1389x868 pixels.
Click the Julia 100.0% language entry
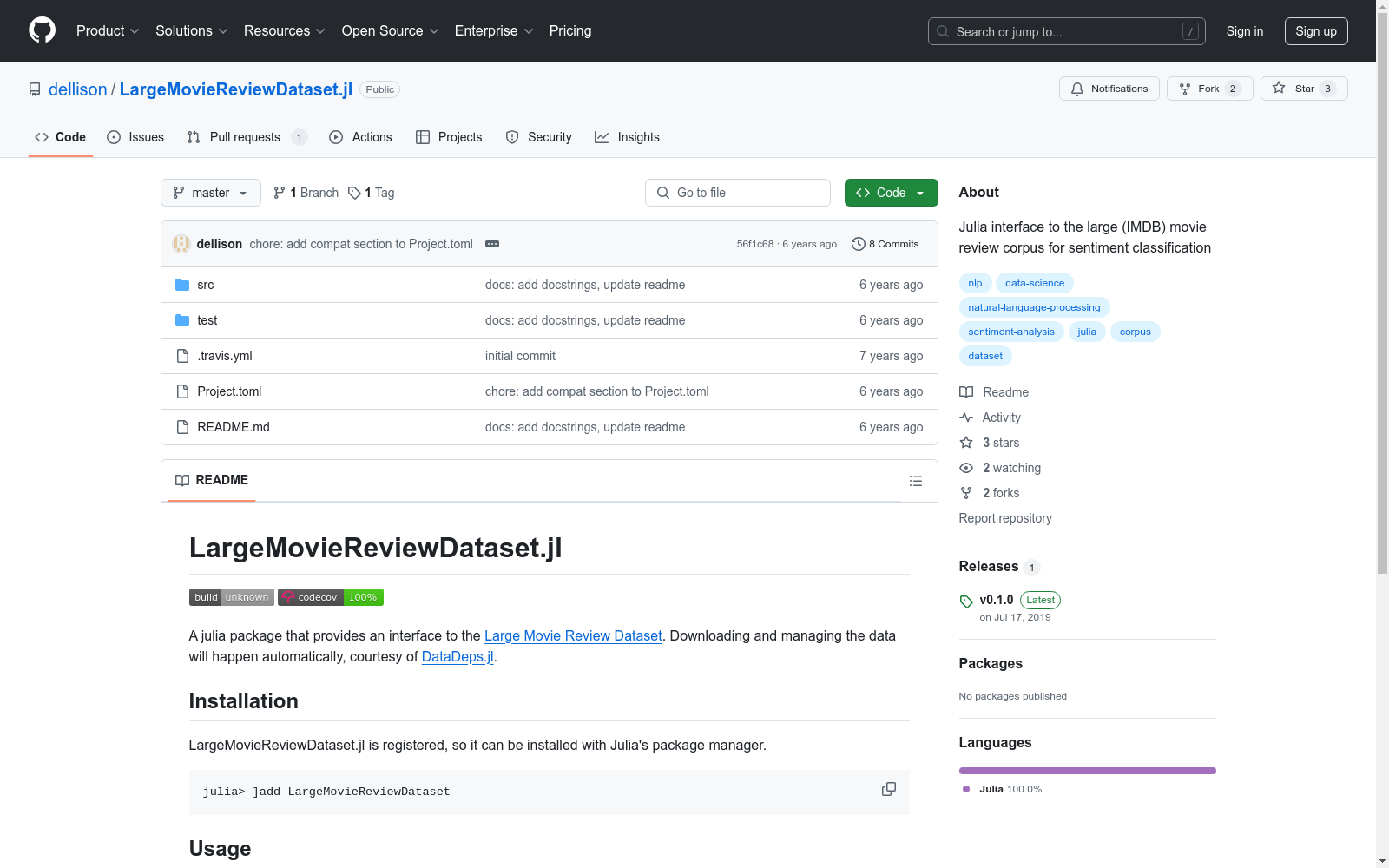(x=1002, y=789)
